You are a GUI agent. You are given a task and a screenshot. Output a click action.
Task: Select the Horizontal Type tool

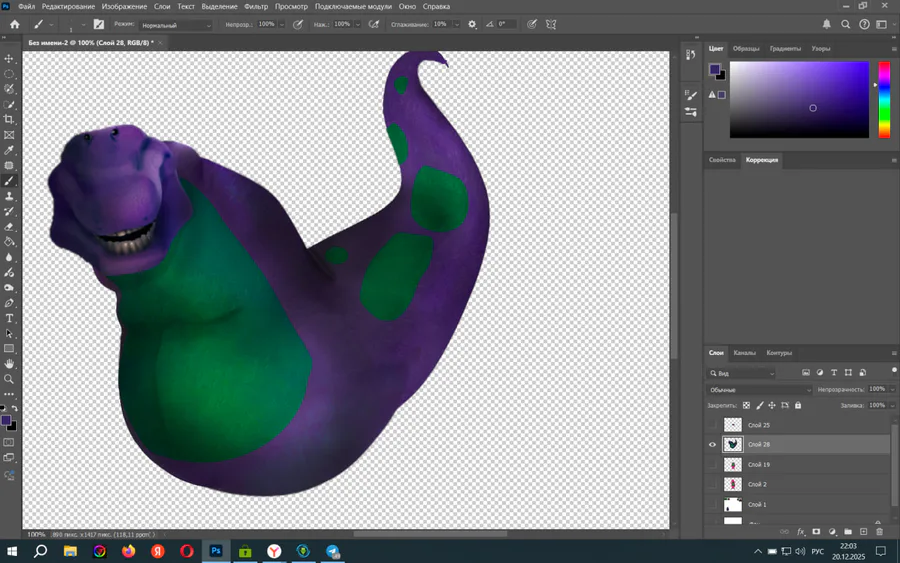pos(9,319)
